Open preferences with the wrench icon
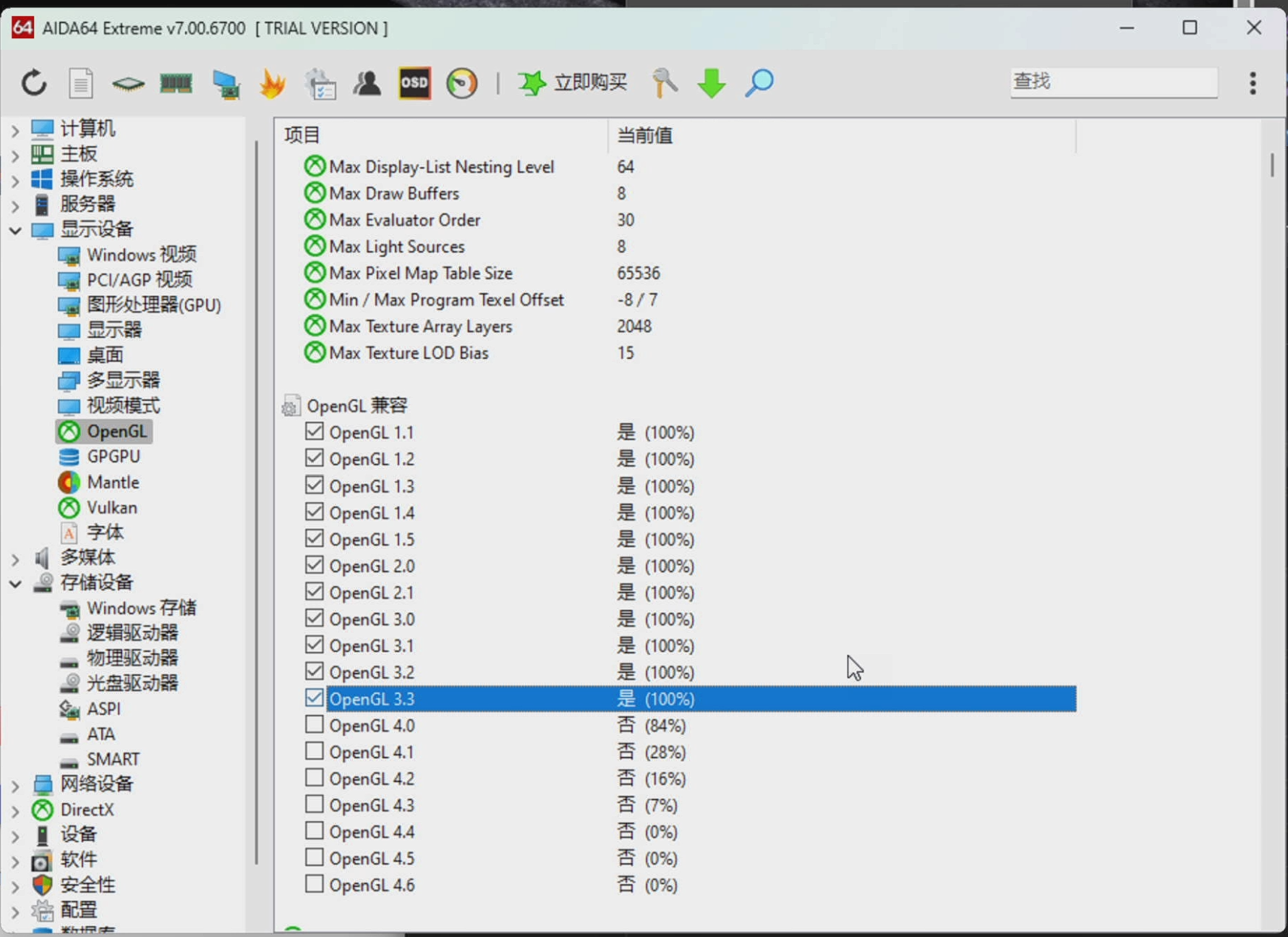This screenshot has height=937, width=1288. coord(665,83)
